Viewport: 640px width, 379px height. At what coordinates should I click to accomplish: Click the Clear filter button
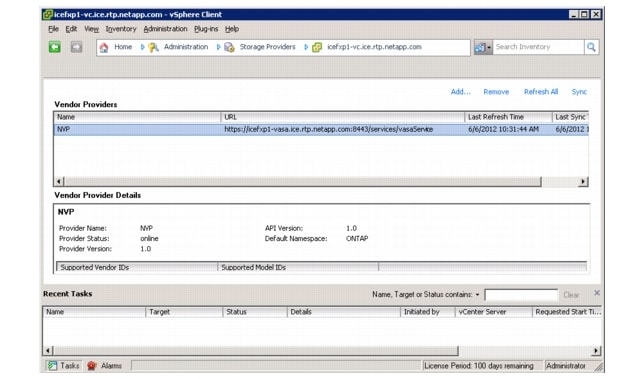pos(571,295)
